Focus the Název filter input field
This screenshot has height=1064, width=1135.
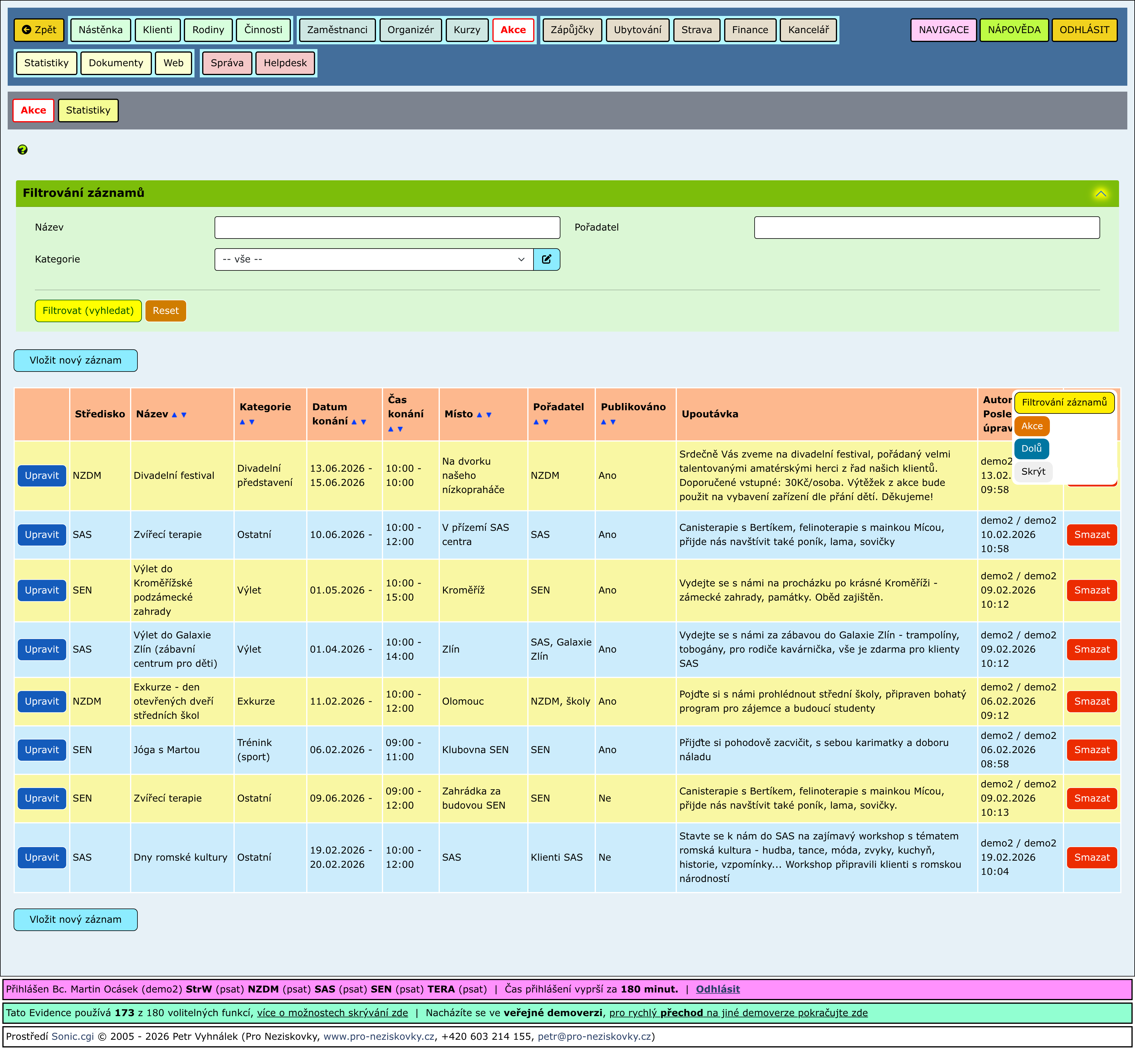pos(387,227)
